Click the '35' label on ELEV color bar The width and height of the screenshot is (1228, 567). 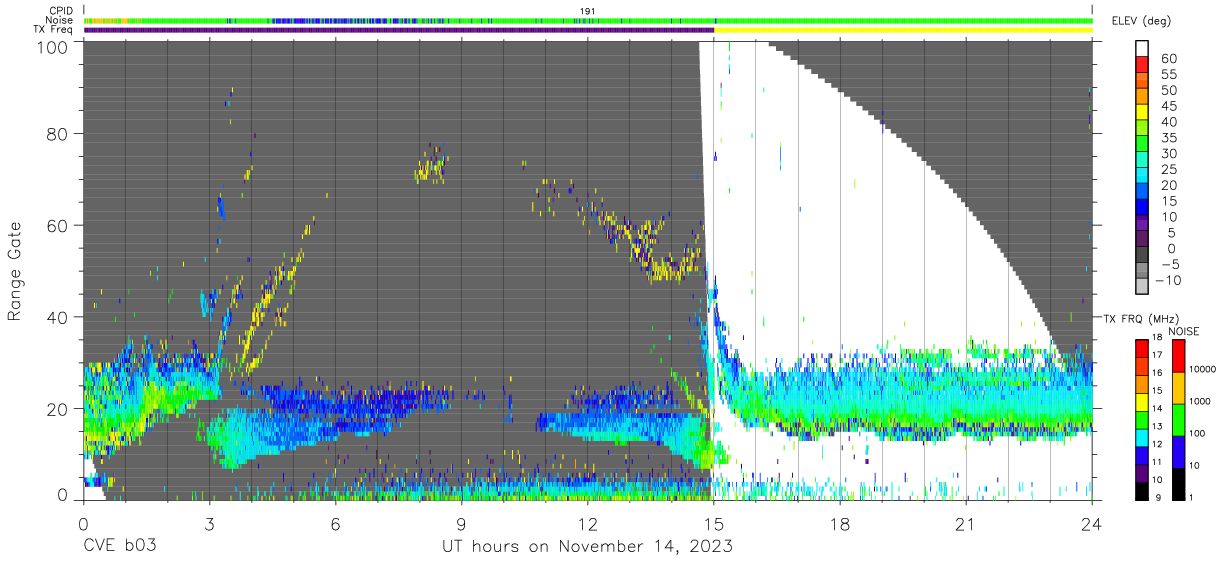point(1167,138)
